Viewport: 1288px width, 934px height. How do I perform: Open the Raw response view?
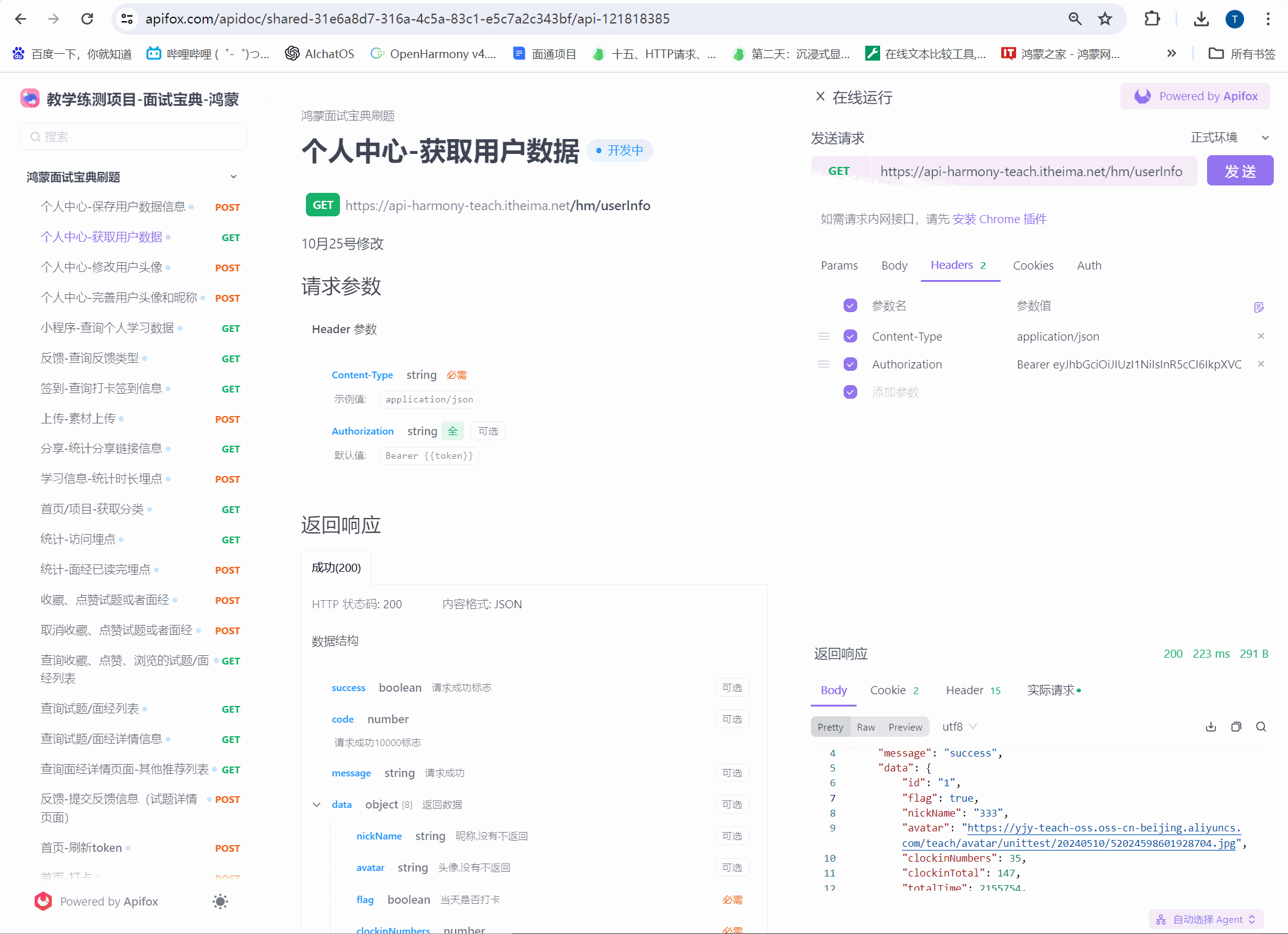[865, 727]
